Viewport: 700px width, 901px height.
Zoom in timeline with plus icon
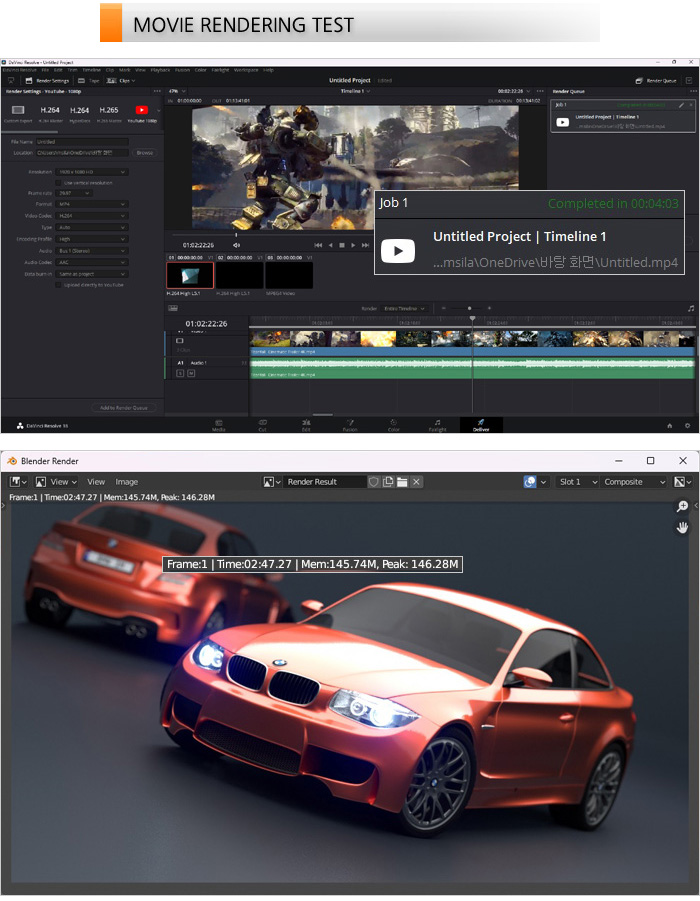(489, 309)
